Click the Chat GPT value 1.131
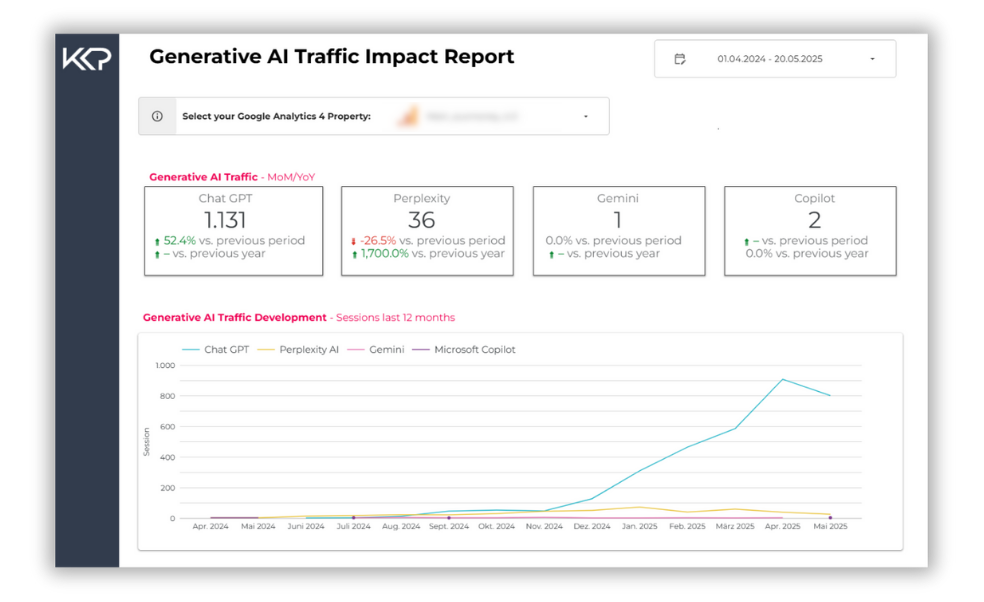984x602 pixels. point(225,220)
